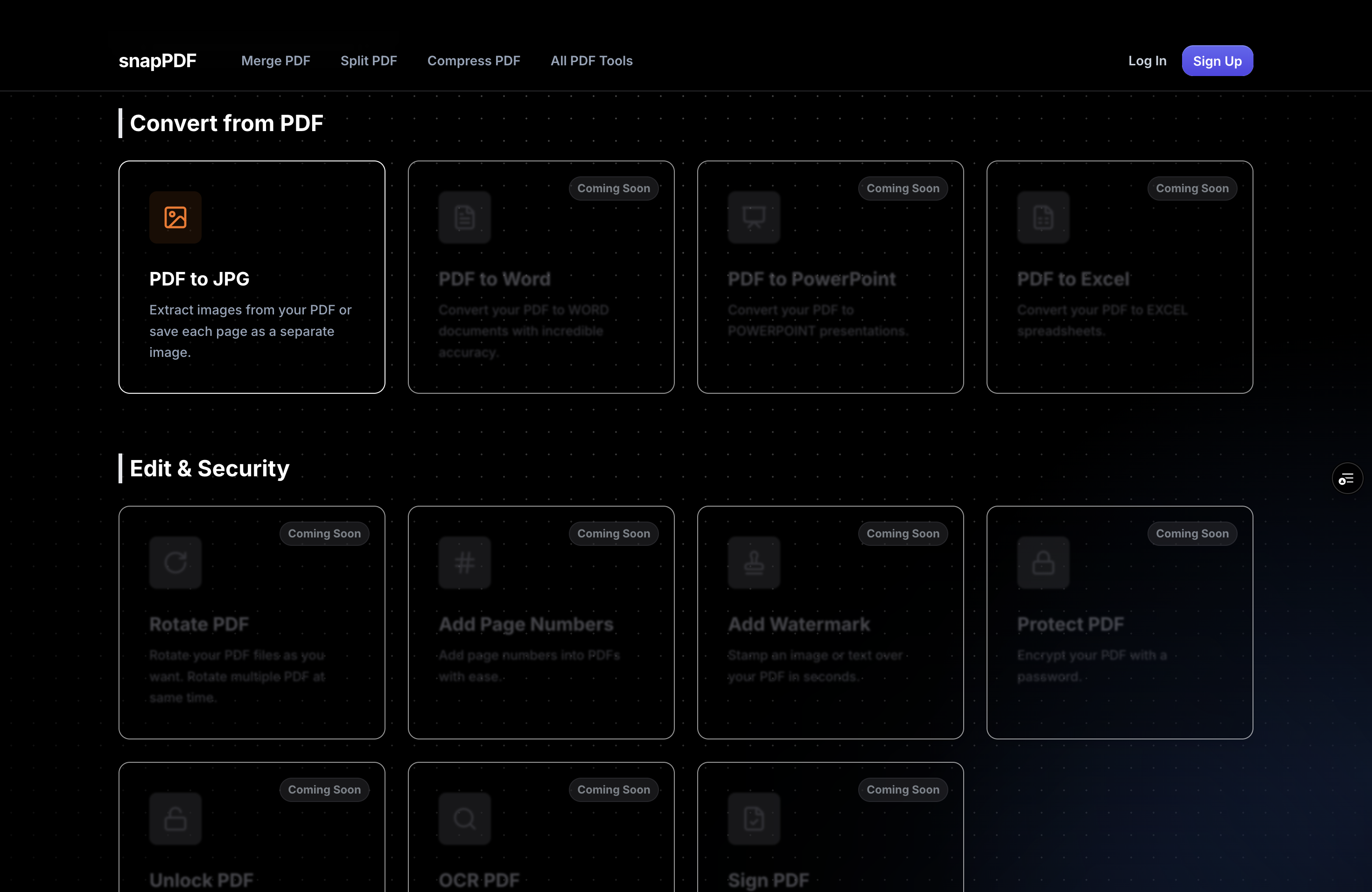This screenshot has height=892, width=1372.
Task: Click the Protect PDF padlock icon
Action: pos(1043,562)
